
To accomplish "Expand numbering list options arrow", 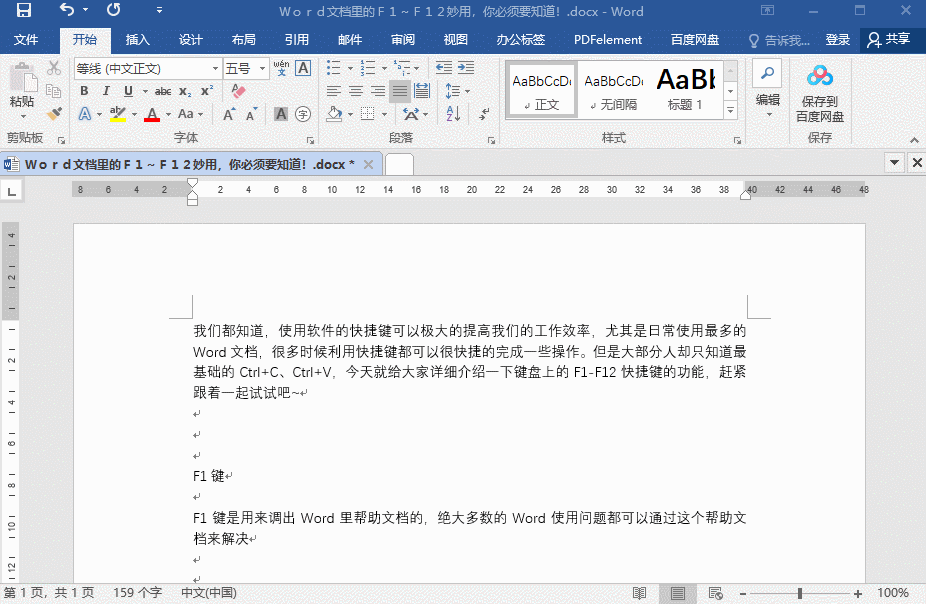I will coord(384,68).
